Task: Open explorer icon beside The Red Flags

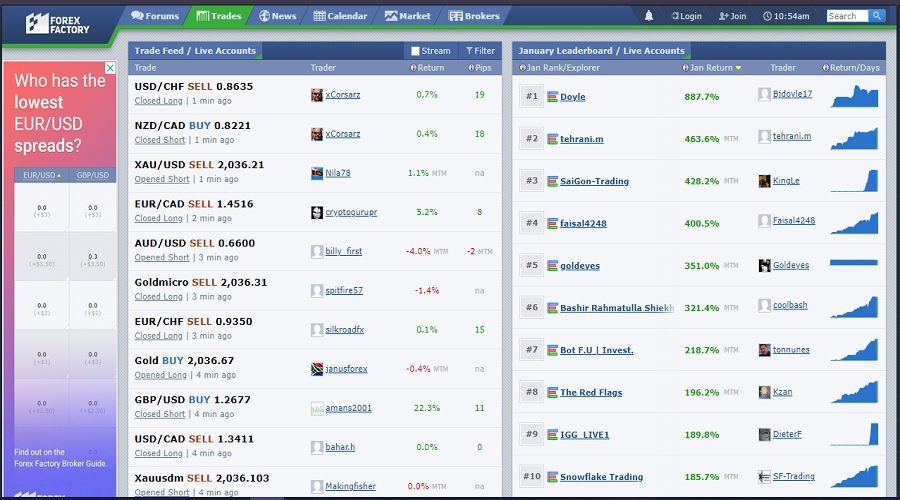Action: pos(552,393)
